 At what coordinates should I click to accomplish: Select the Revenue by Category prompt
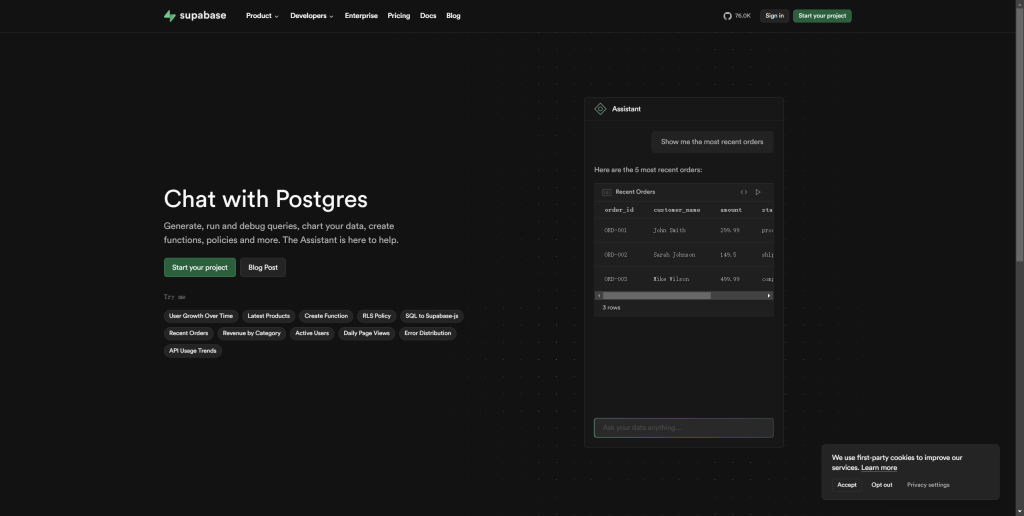(251, 333)
